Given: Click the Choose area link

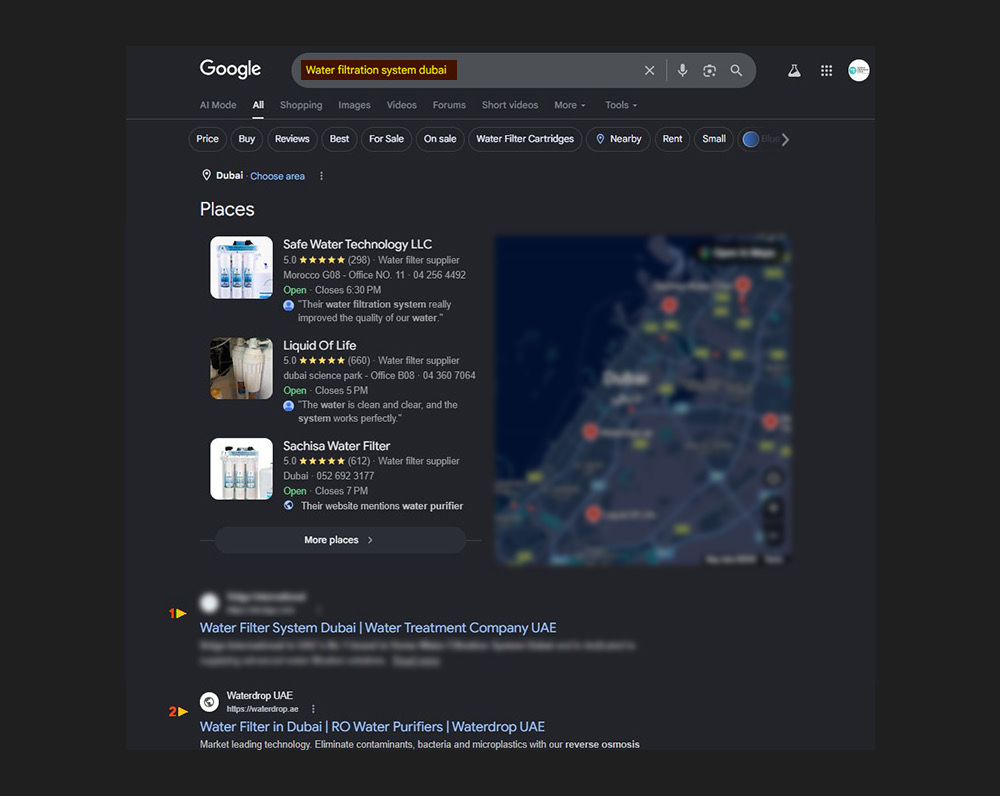Looking at the screenshot, I should click(x=277, y=176).
